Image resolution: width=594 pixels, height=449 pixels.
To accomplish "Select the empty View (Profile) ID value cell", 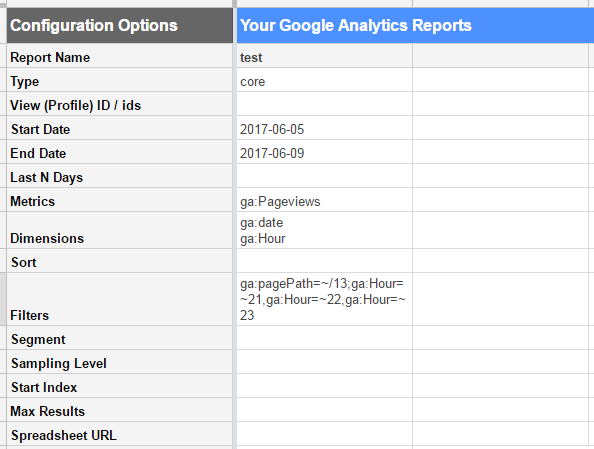I will click(x=324, y=104).
